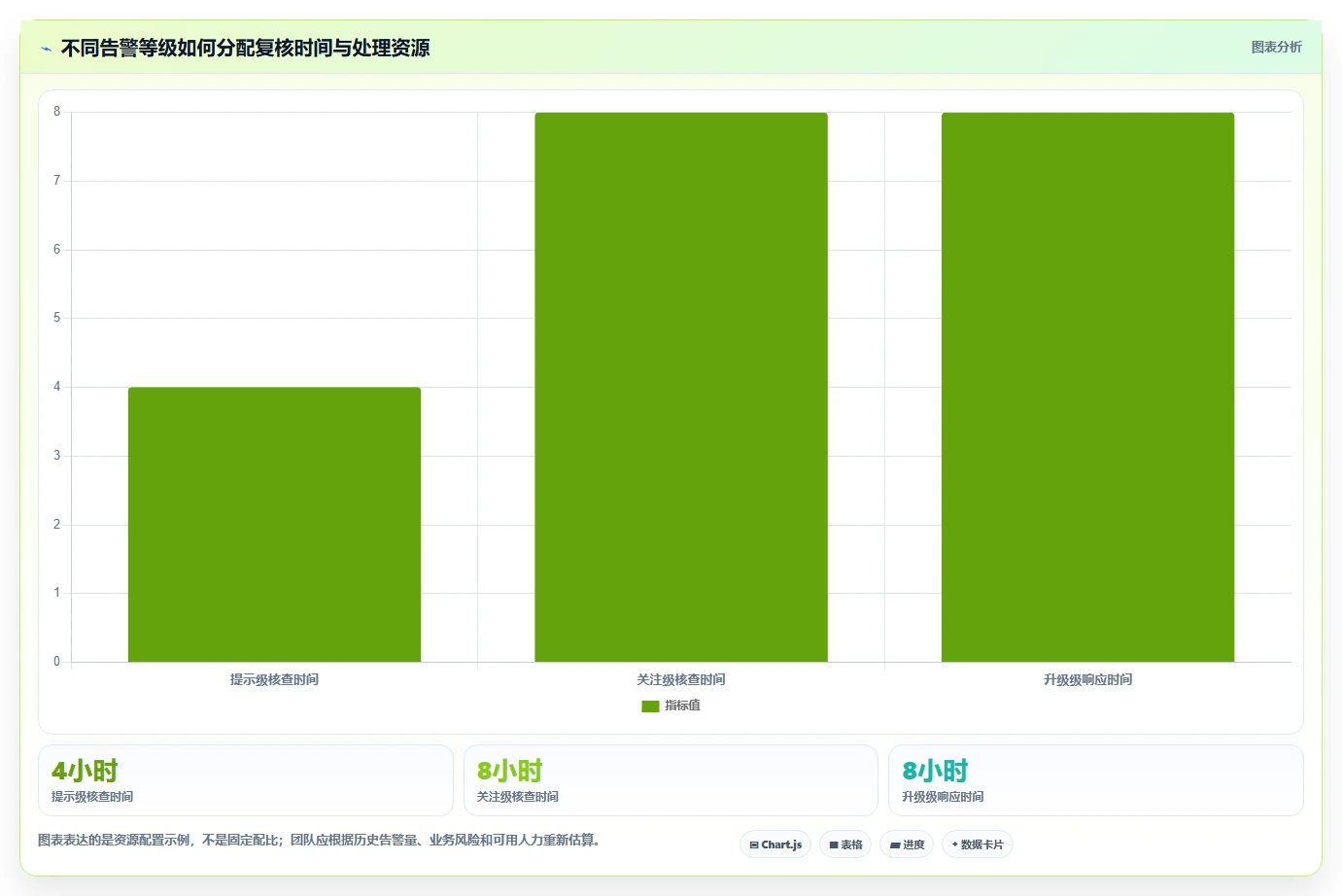Click the y-axis value 8
The width and height of the screenshot is (1342, 896).
pyautogui.click(x=56, y=112)
